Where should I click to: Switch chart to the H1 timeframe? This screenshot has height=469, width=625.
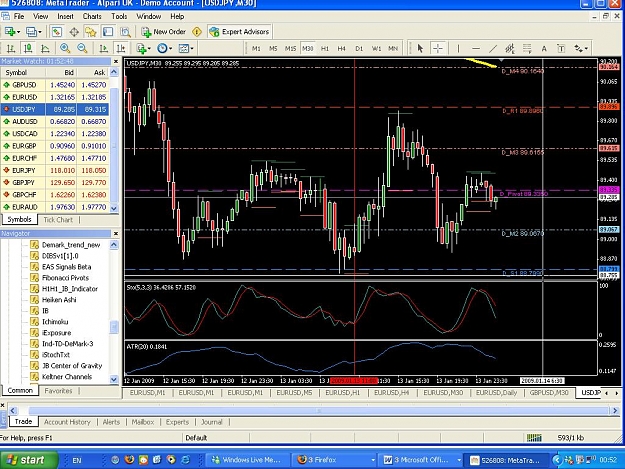coord(325,49)
